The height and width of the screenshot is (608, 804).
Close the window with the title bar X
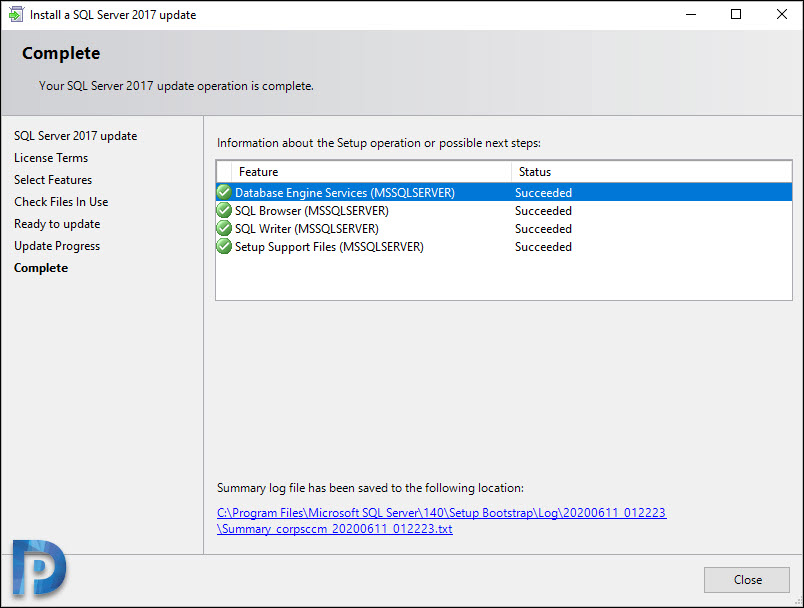coord(781,14)
